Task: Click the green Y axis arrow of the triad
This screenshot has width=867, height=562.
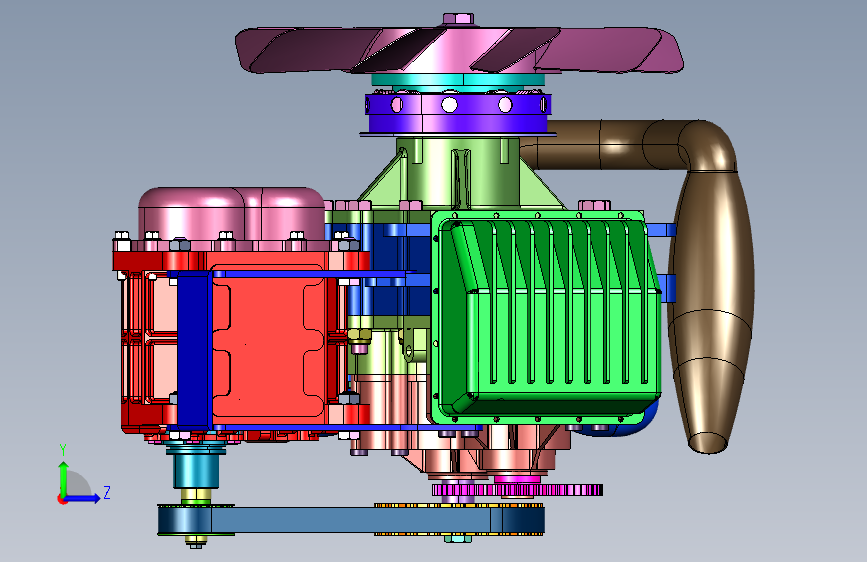Action: (x=64, y=478)
